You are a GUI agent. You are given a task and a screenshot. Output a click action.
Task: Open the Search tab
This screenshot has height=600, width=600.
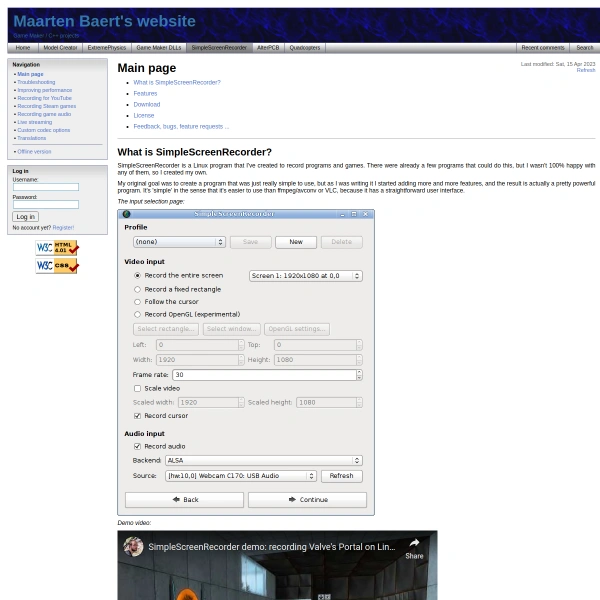[584, 48]
